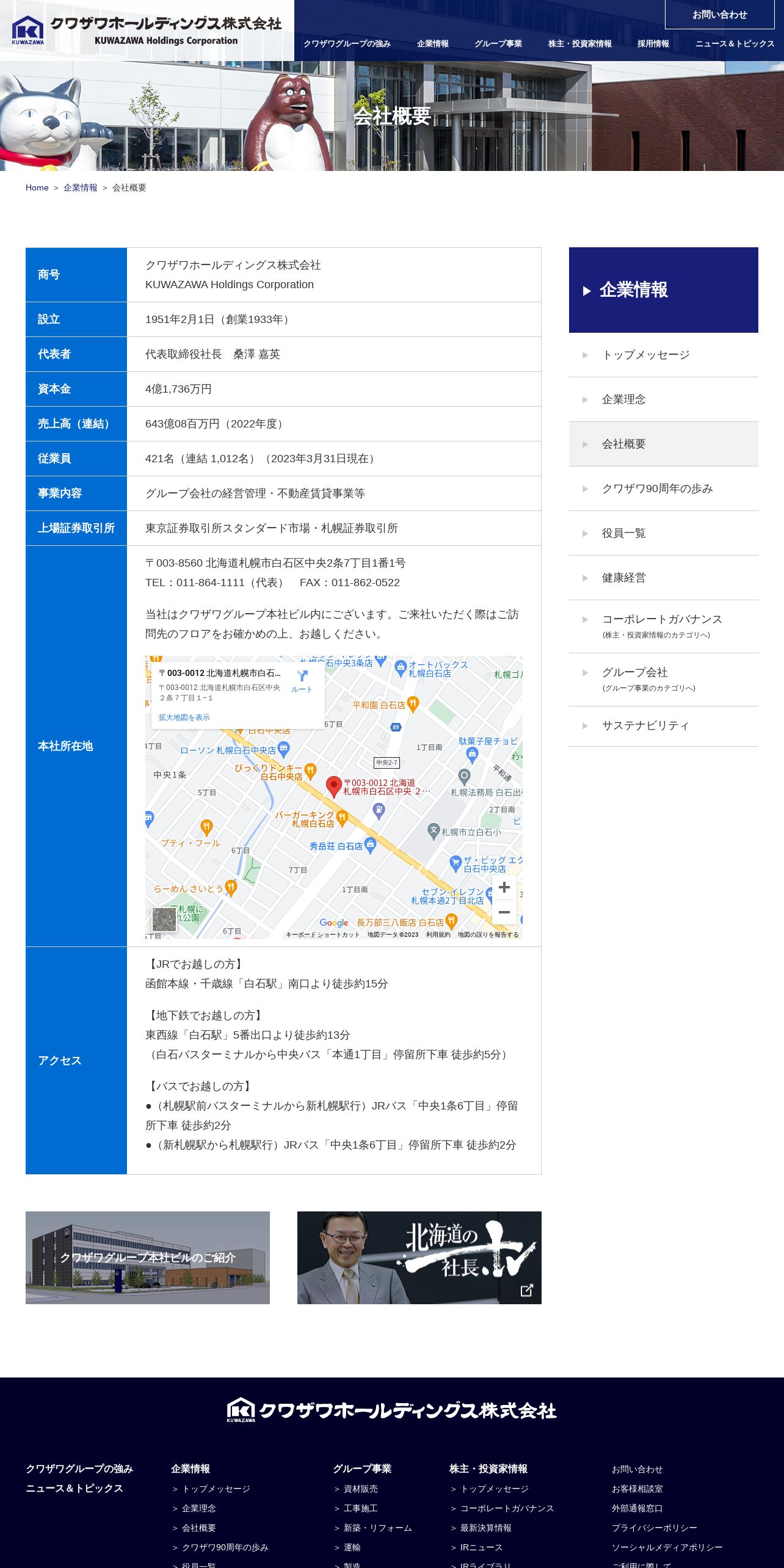This screenshot has width=784, height=1568.
Task: Open footer IRニュース link
Action: tap(482, 1547)
